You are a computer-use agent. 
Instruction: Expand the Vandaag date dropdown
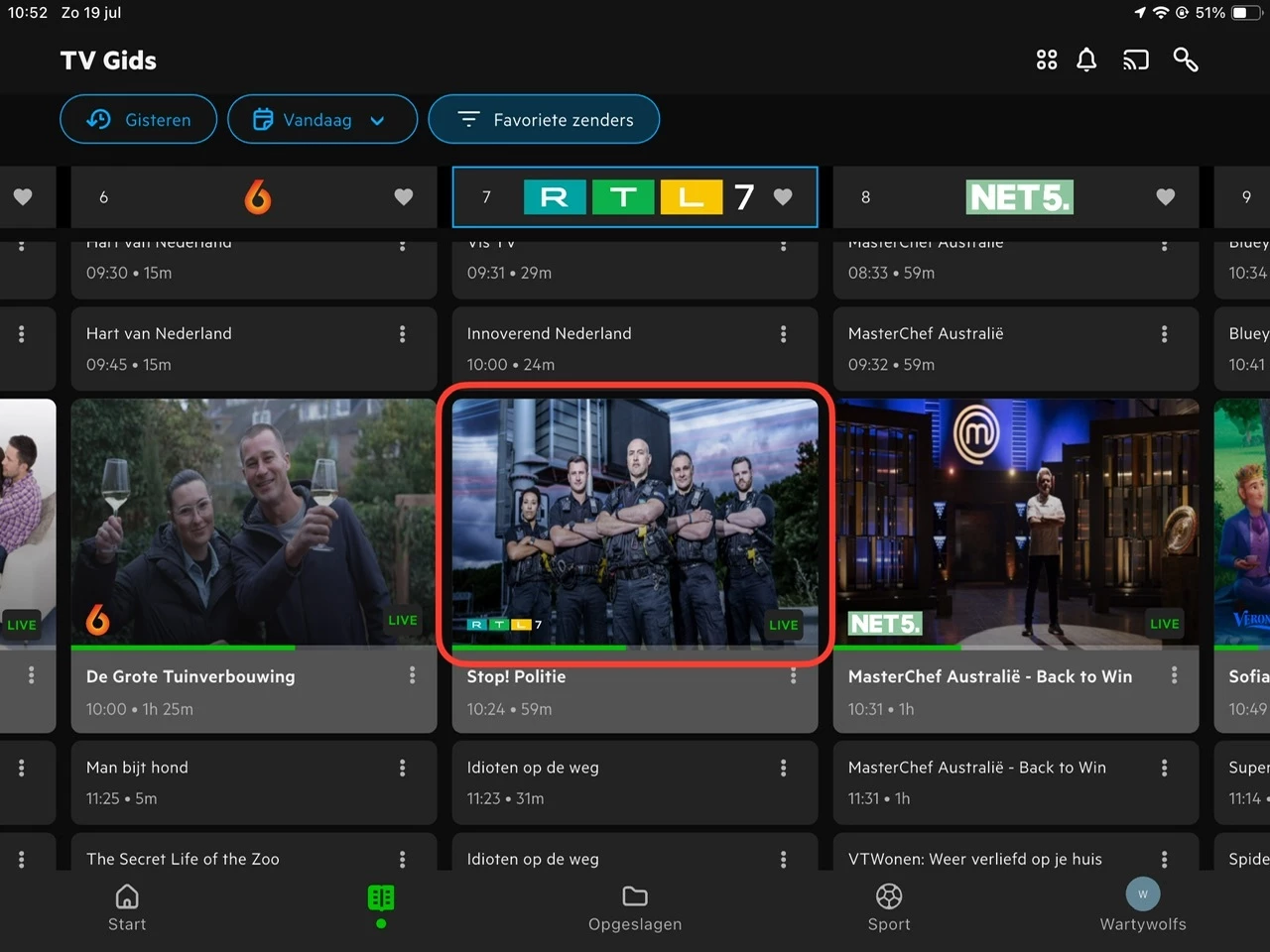coord(322,119)
